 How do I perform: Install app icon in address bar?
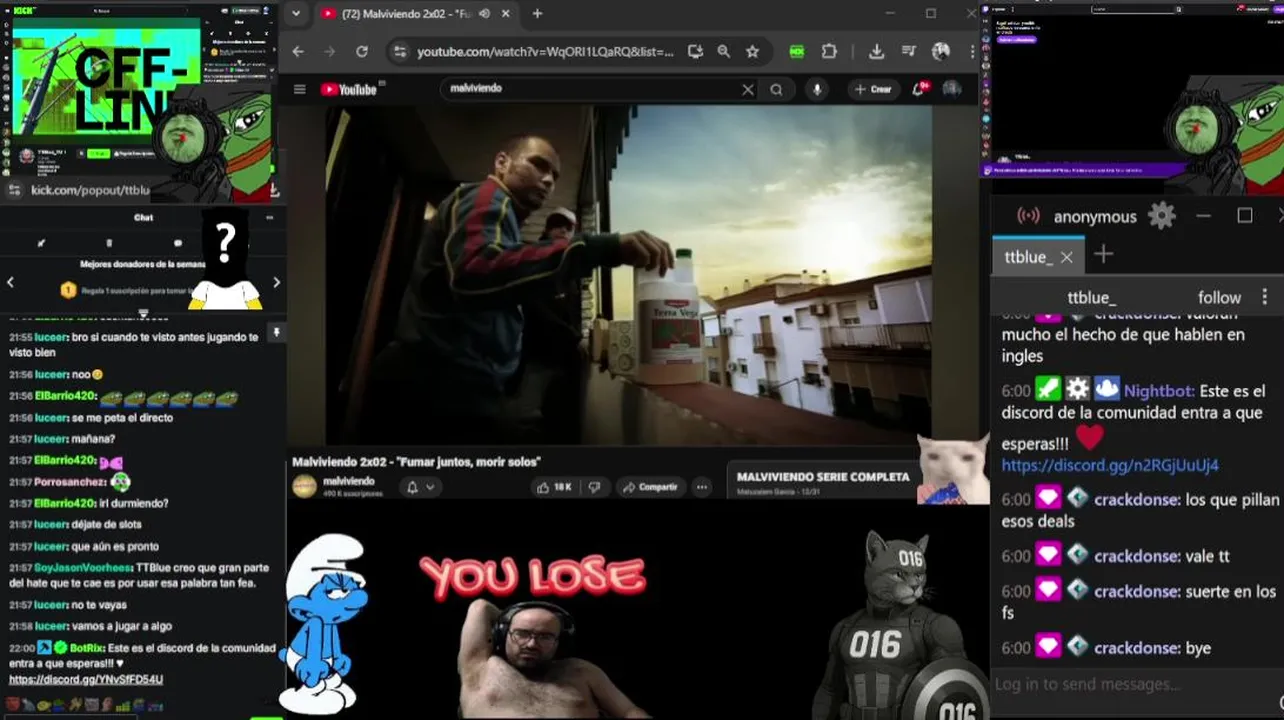pos(695,52)
